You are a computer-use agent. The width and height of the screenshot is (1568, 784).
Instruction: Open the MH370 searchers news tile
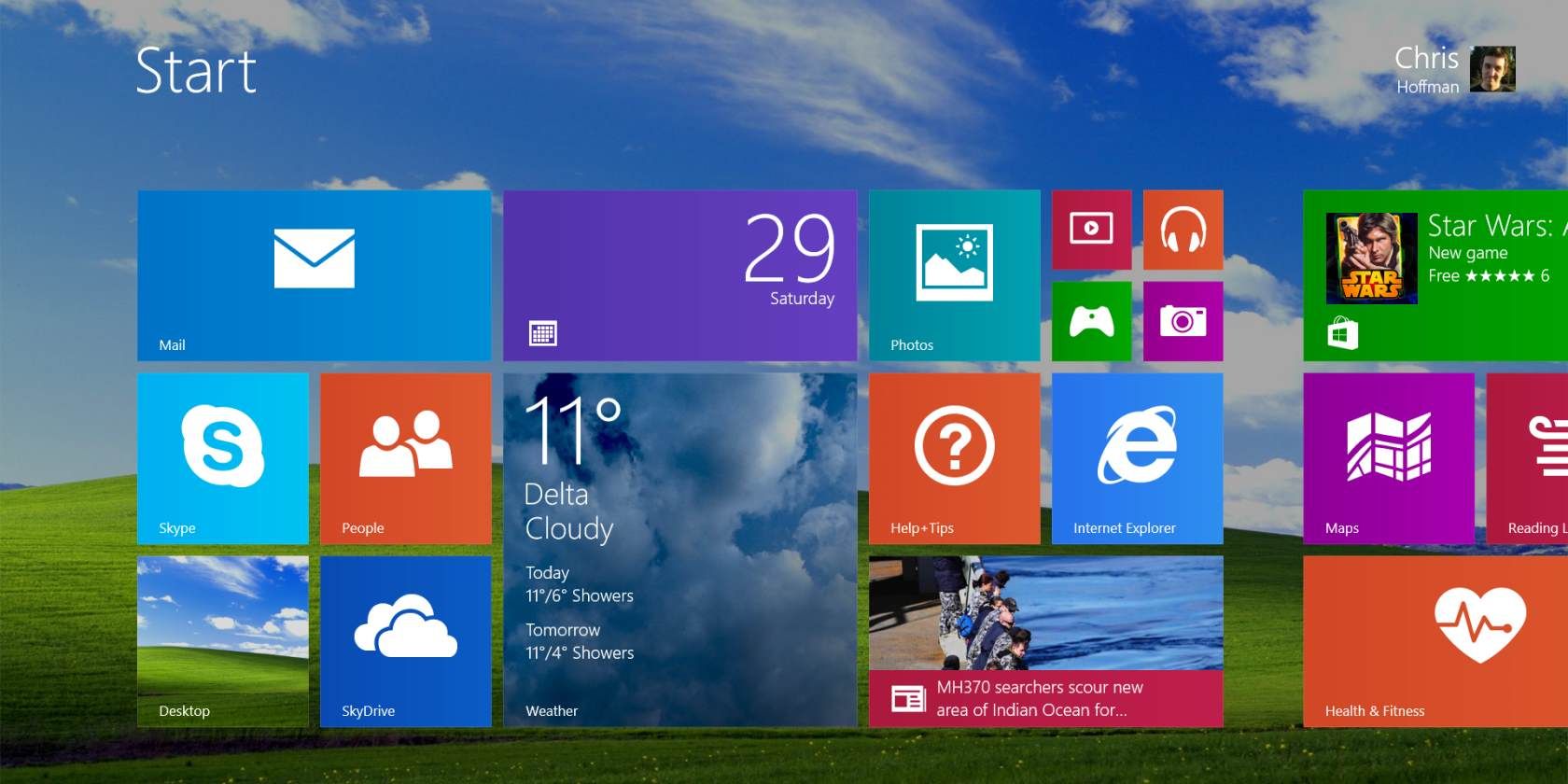click(x=1045, y=641)
